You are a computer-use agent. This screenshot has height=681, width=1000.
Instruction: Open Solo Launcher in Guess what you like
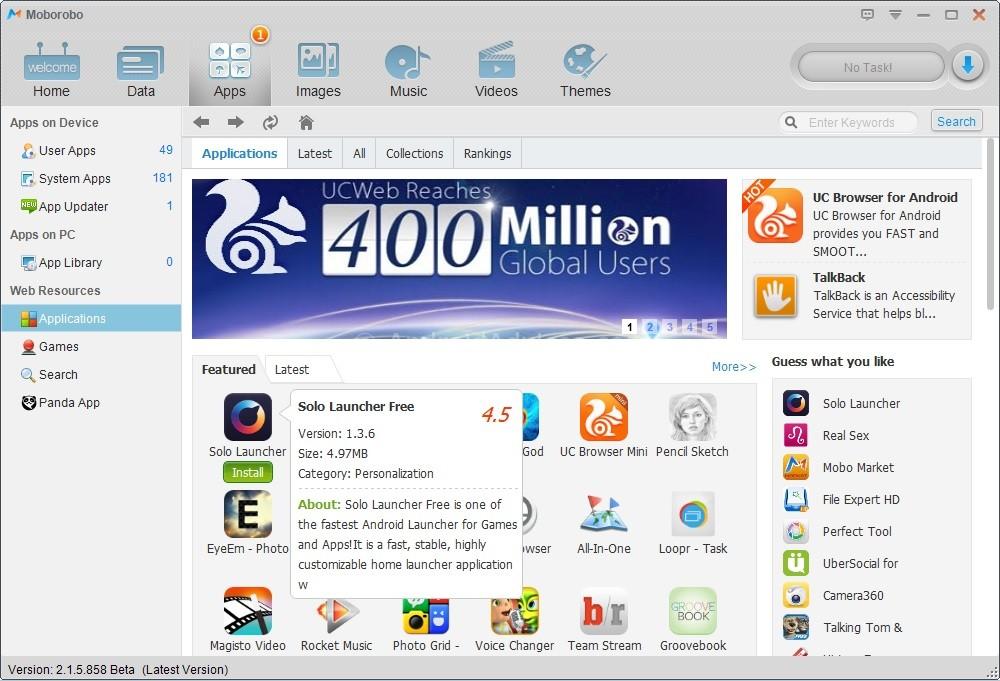pyautogui.click(x=861, y=403)
